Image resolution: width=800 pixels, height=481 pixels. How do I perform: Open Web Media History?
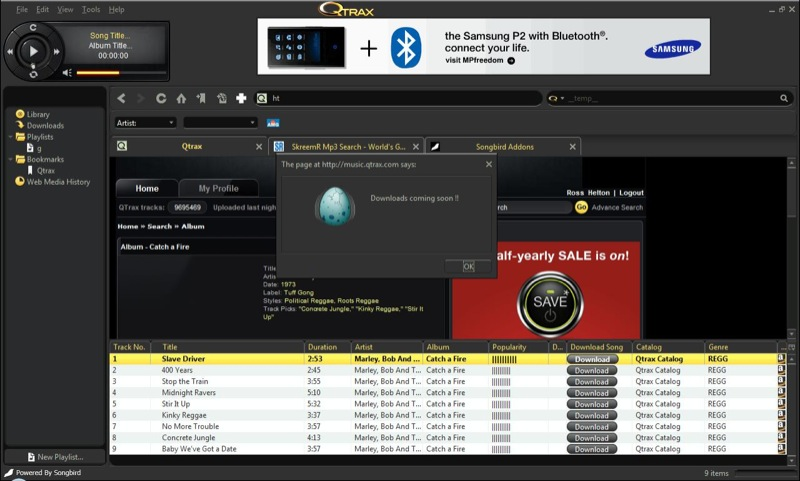point(58,182)
